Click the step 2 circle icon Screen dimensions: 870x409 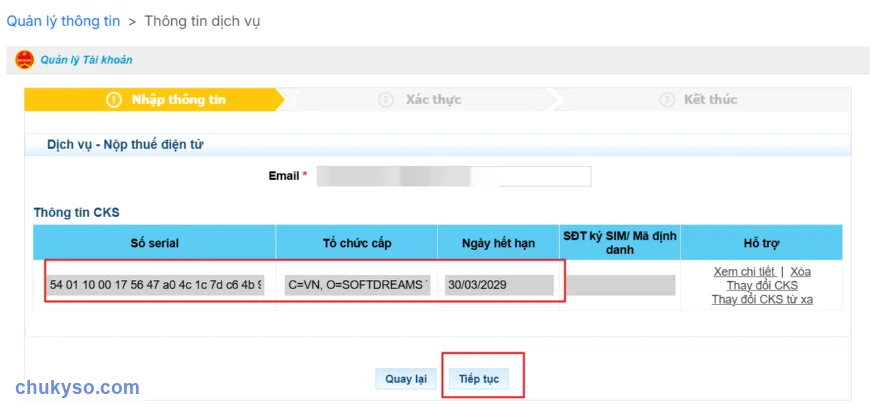tap(385, 100)
